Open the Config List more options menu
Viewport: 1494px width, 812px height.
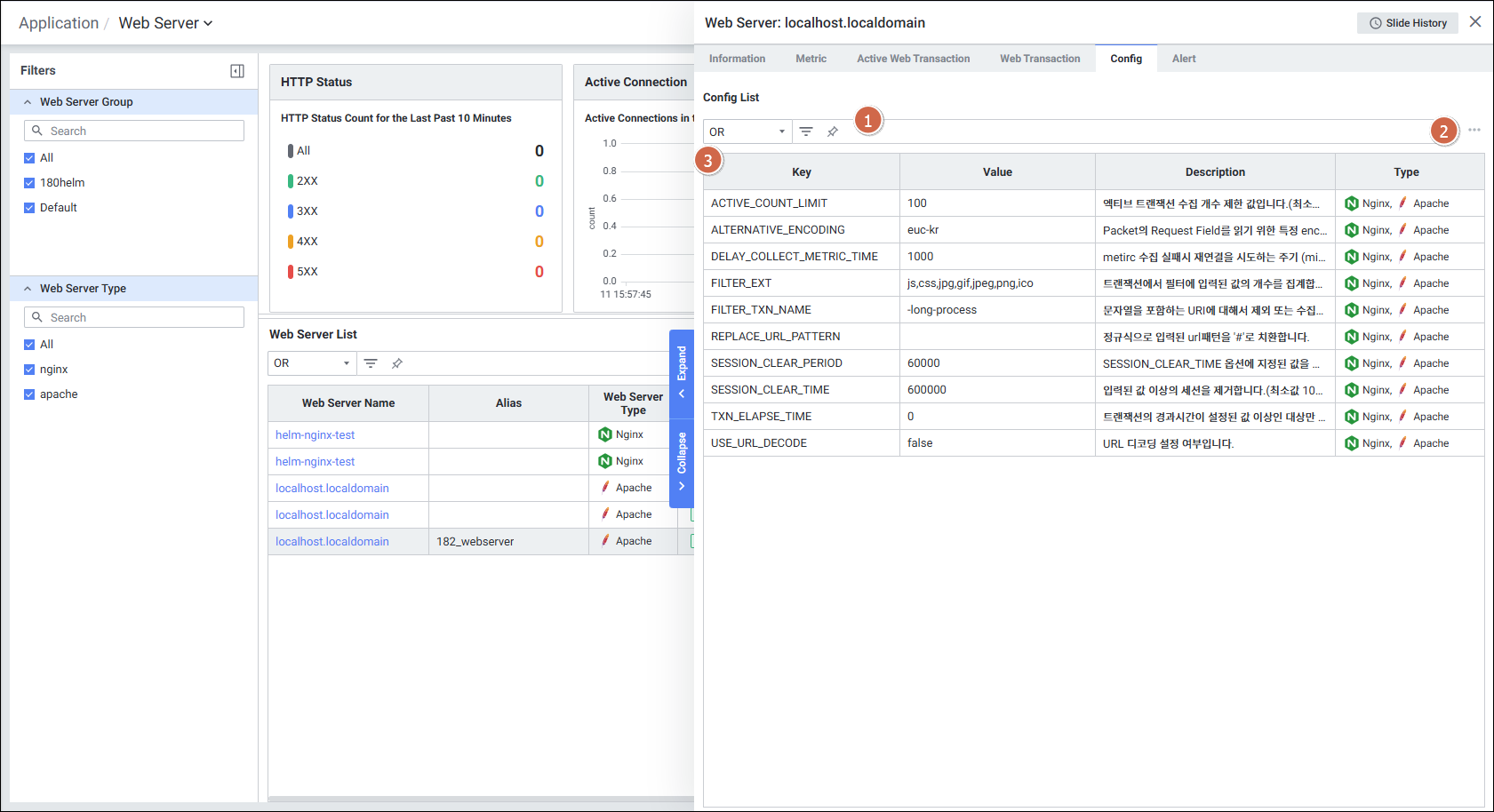tap(1474, 131)
